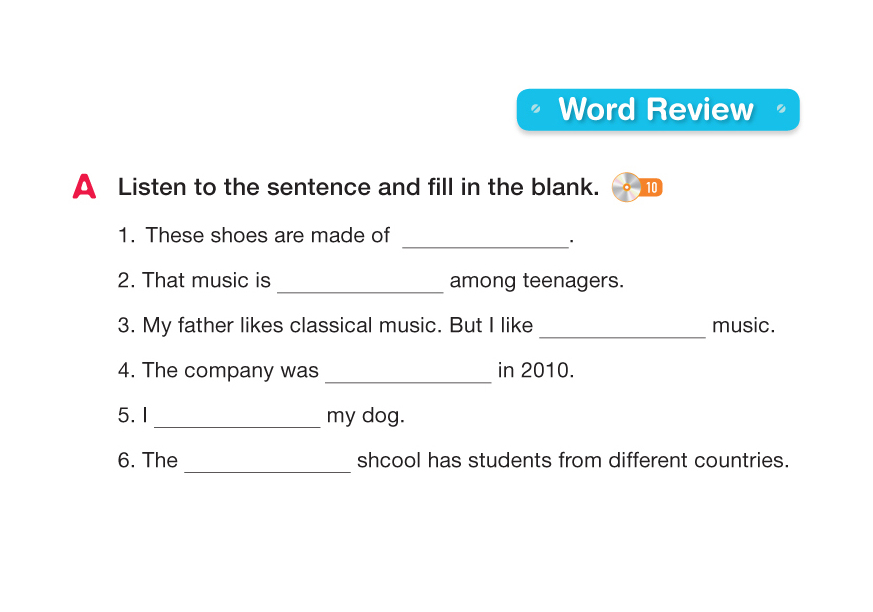
Task: Click the left dot on Word Review banner
Action: [536, 109]
